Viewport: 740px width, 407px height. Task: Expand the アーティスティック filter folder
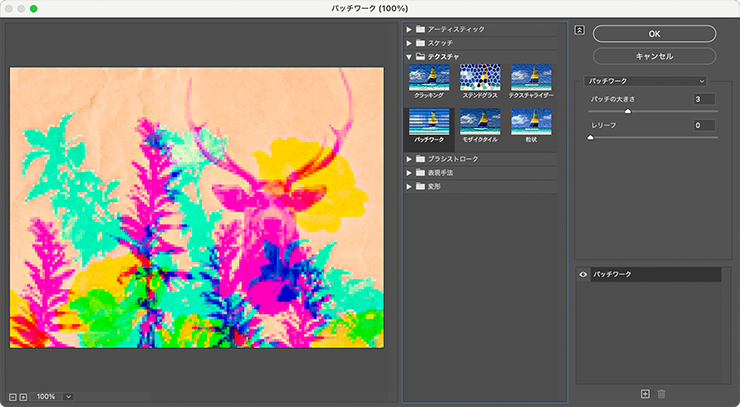(409, 29)
